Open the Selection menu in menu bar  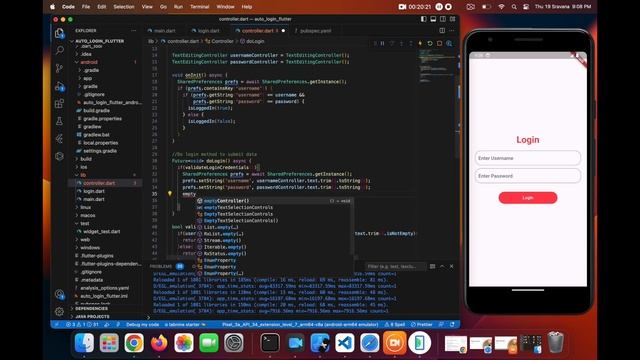124,7
